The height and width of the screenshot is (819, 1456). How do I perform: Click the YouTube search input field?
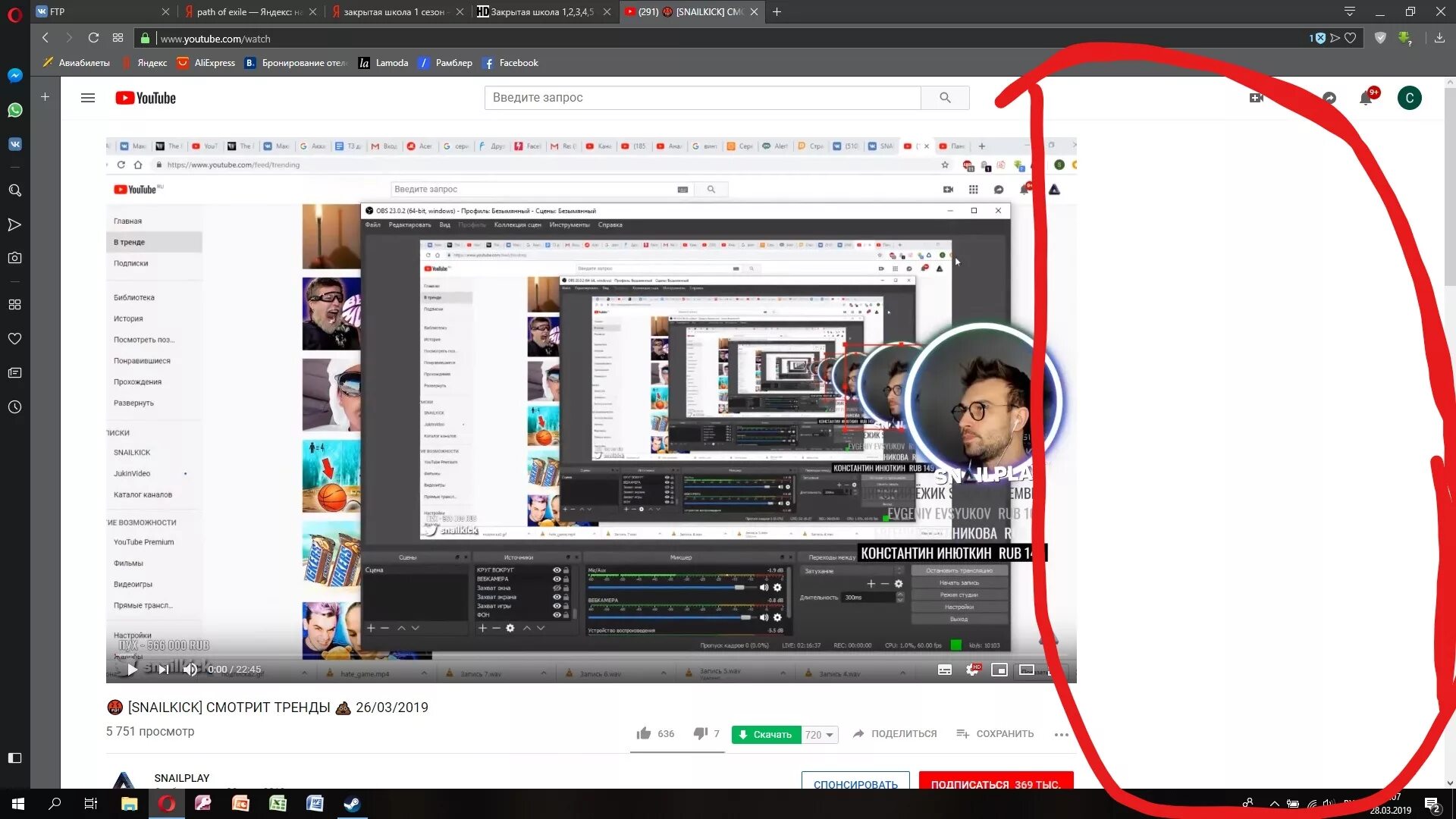(701, 98)
